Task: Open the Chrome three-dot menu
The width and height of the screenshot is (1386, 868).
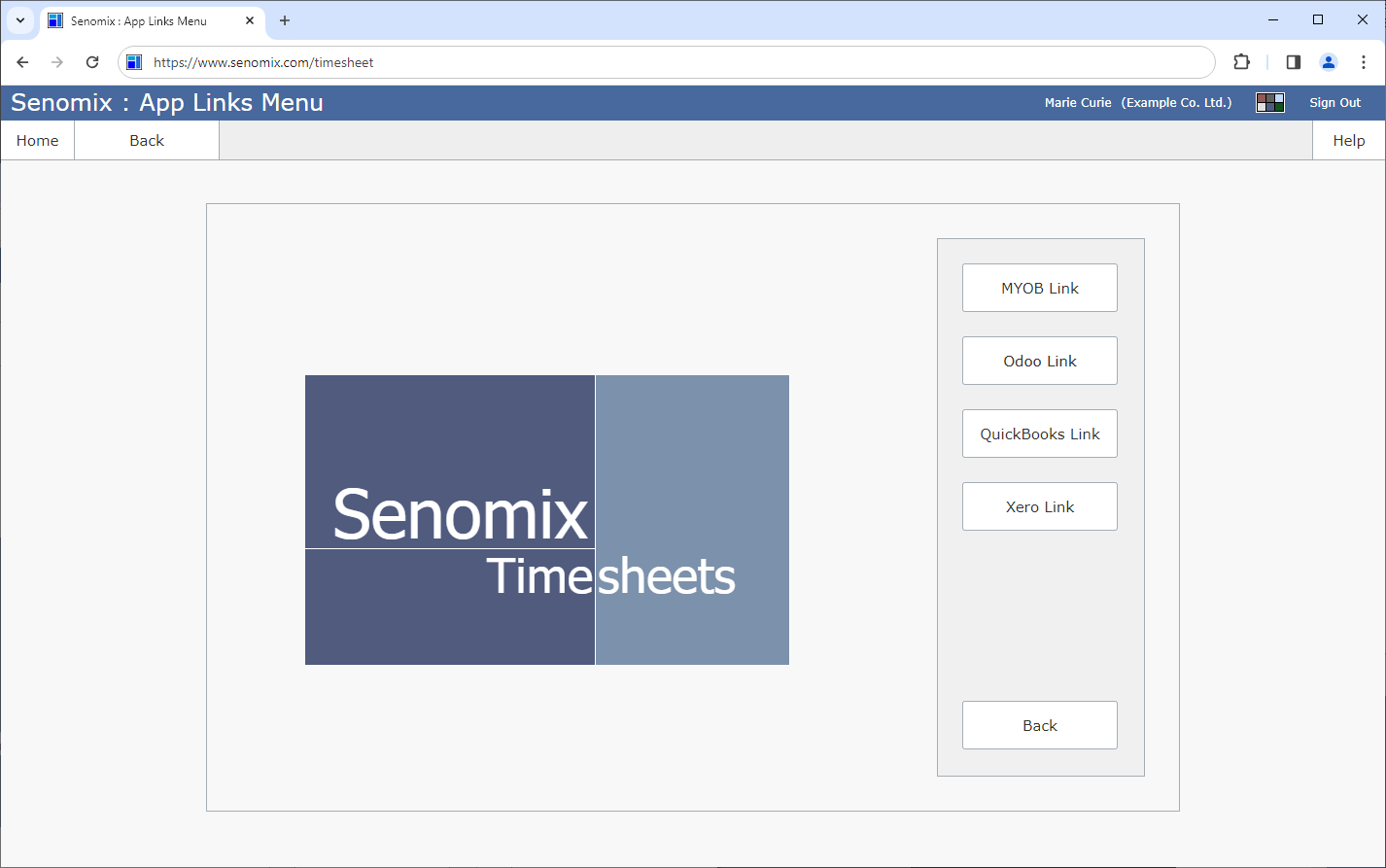Action: [x=1364, y=62]
